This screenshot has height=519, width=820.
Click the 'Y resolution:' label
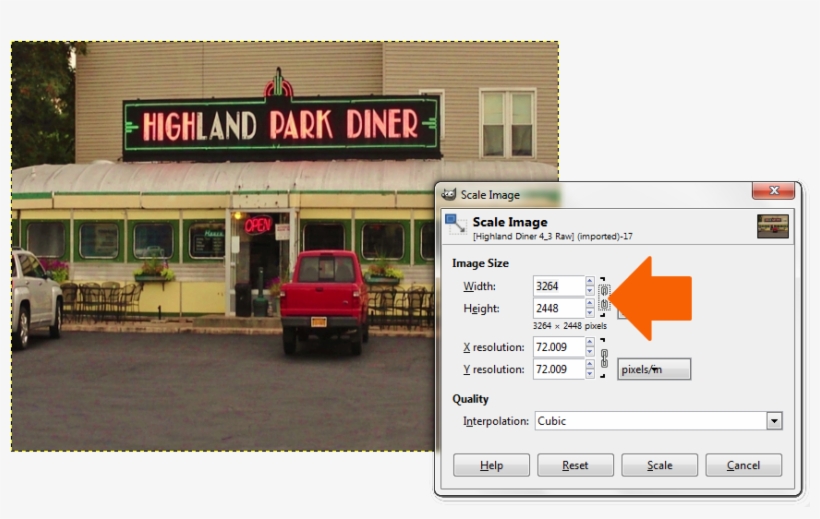pyautogui.click(x=494, y=370)
